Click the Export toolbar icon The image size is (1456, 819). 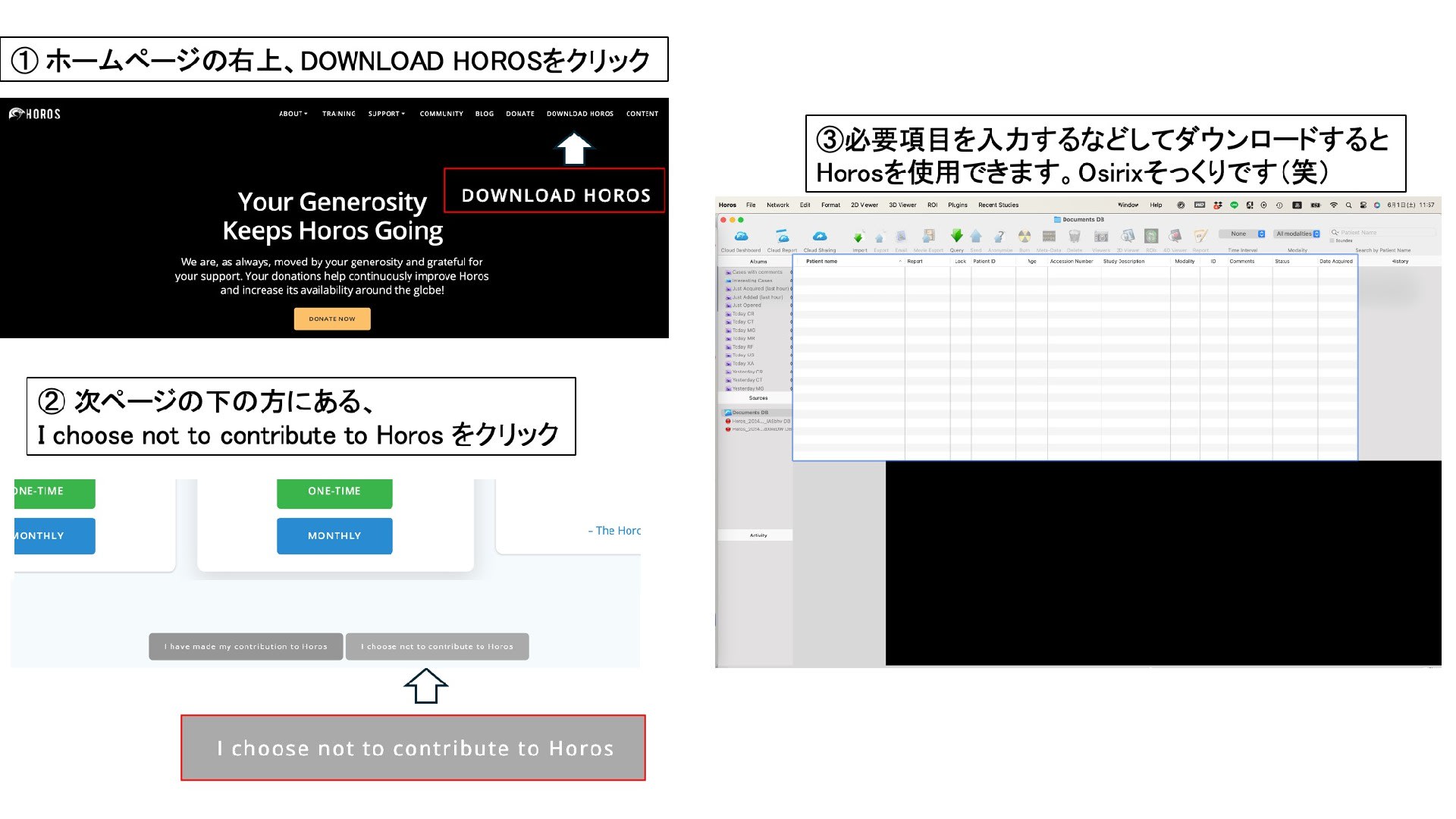click(880, 237)
